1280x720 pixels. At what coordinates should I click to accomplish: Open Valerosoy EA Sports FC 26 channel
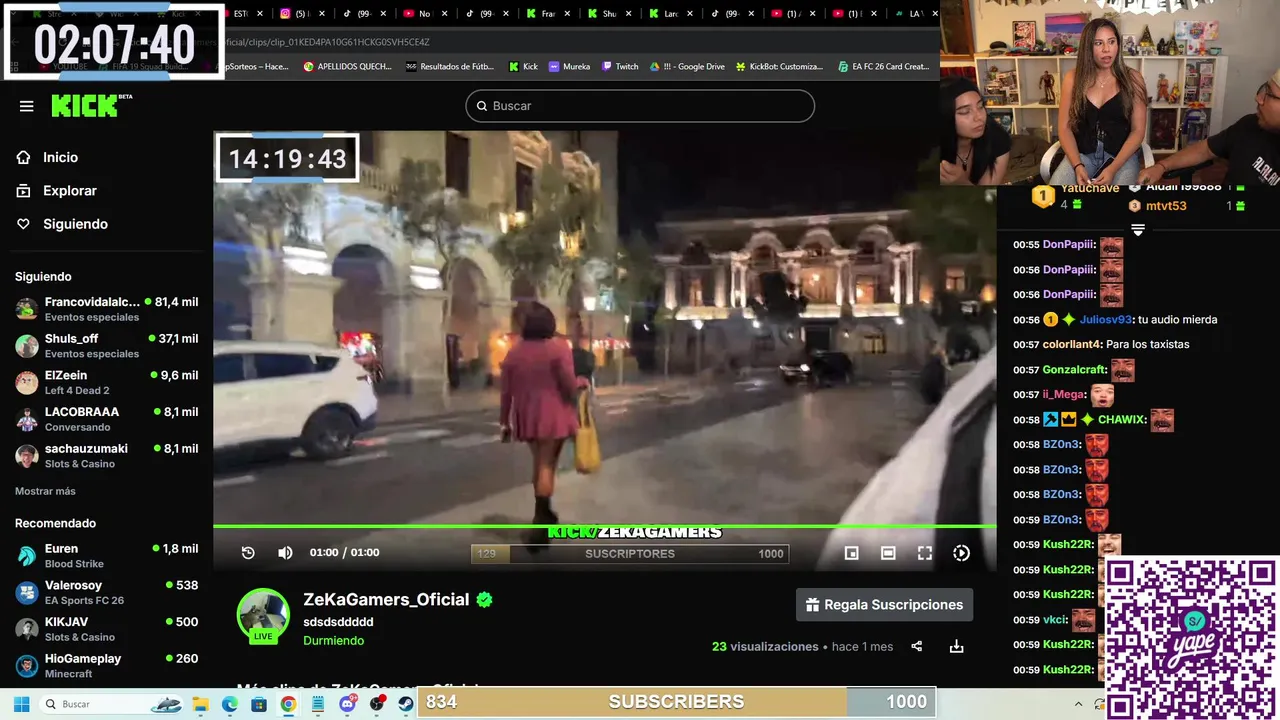point(106,592)
